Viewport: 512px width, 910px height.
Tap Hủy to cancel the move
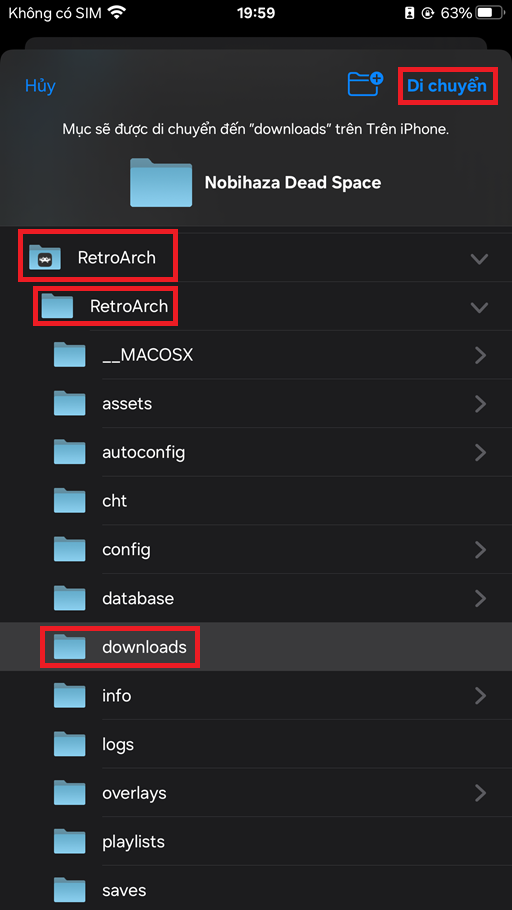pos(40,86)
